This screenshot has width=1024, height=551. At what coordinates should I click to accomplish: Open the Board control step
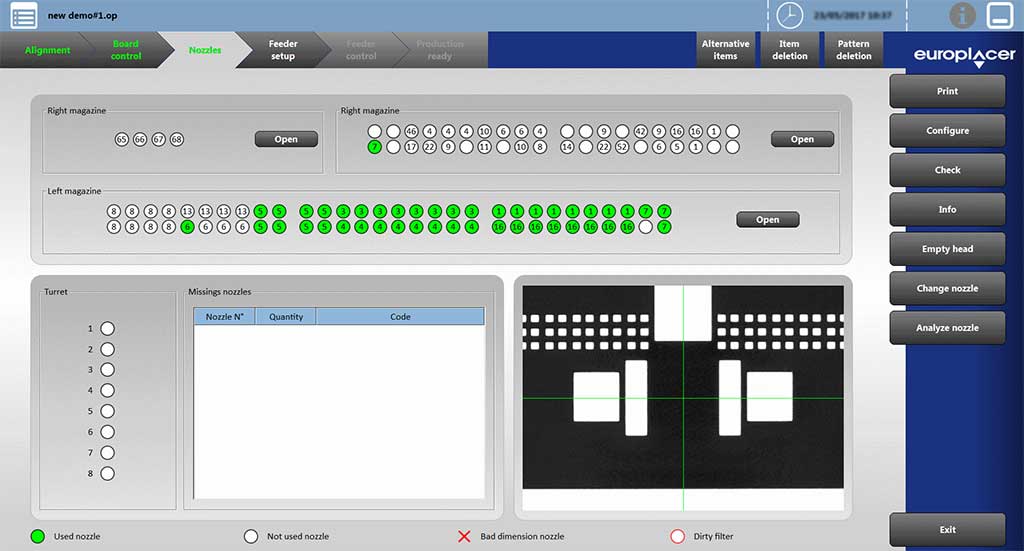126,50
